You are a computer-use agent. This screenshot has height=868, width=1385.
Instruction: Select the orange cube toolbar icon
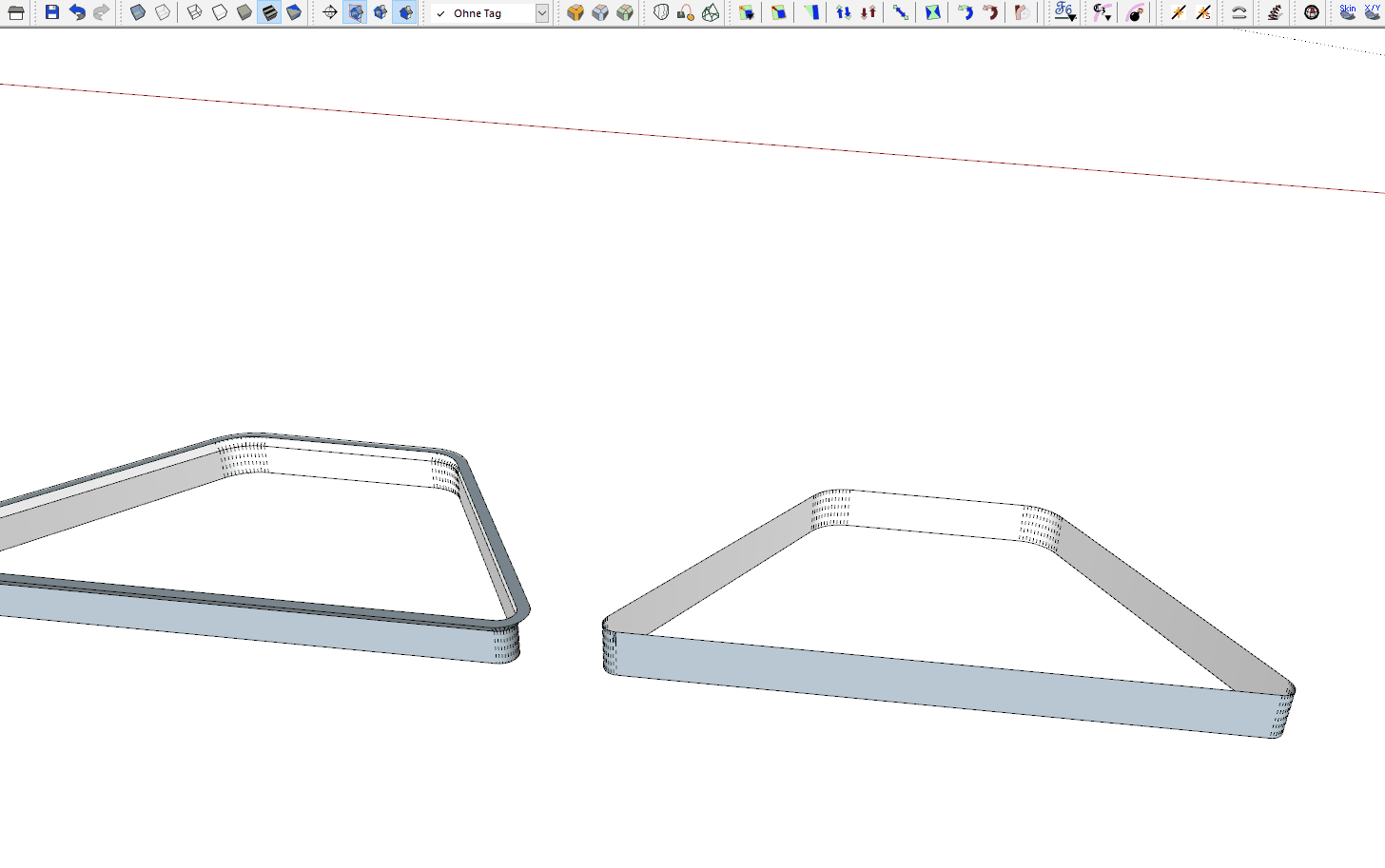[575, 12]
